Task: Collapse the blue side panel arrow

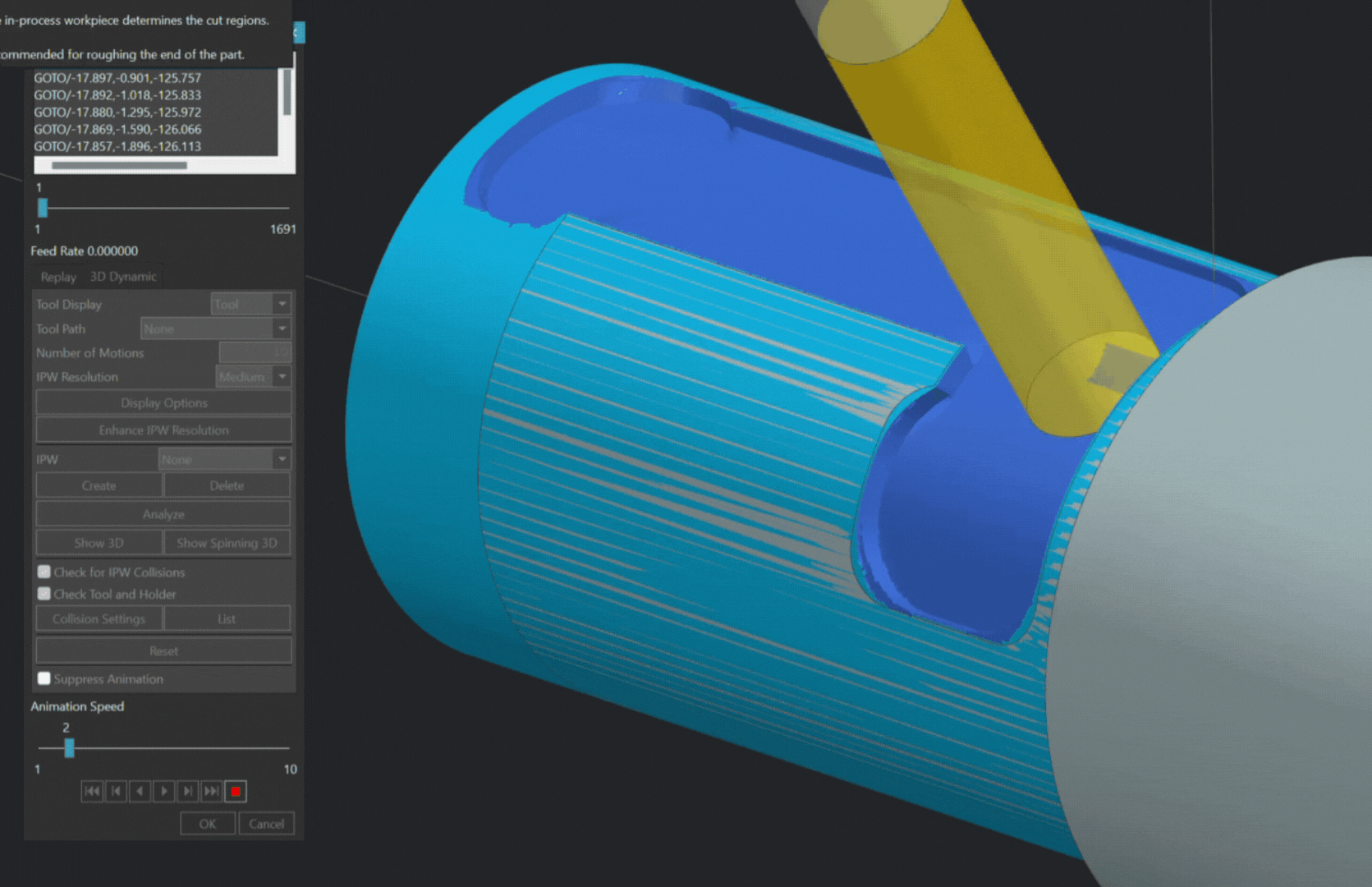Action: click(x=298, y=33)
